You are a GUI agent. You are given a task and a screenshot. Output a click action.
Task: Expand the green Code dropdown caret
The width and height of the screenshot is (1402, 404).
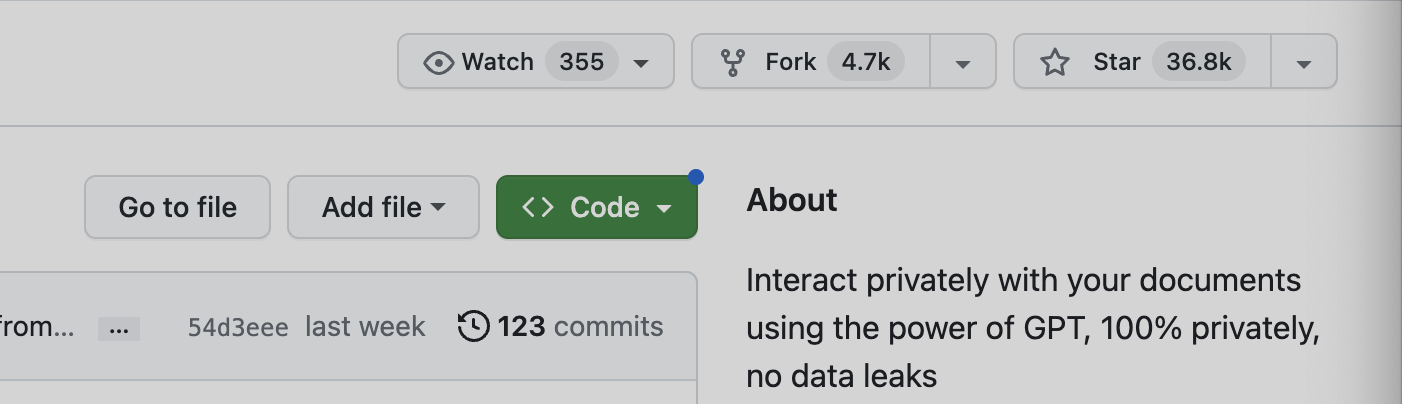point(663,208)
